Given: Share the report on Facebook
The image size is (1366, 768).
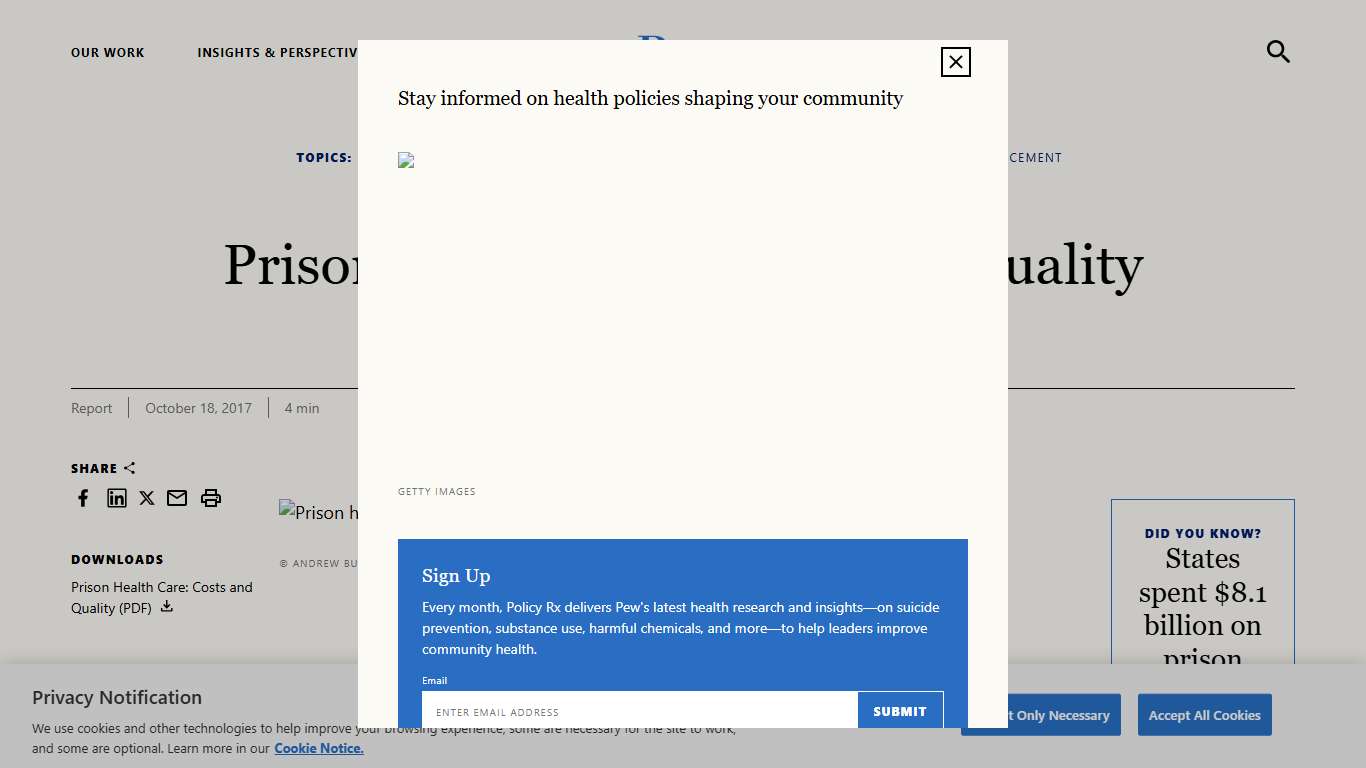Looking at the screenshot, I should coord(84,498).
